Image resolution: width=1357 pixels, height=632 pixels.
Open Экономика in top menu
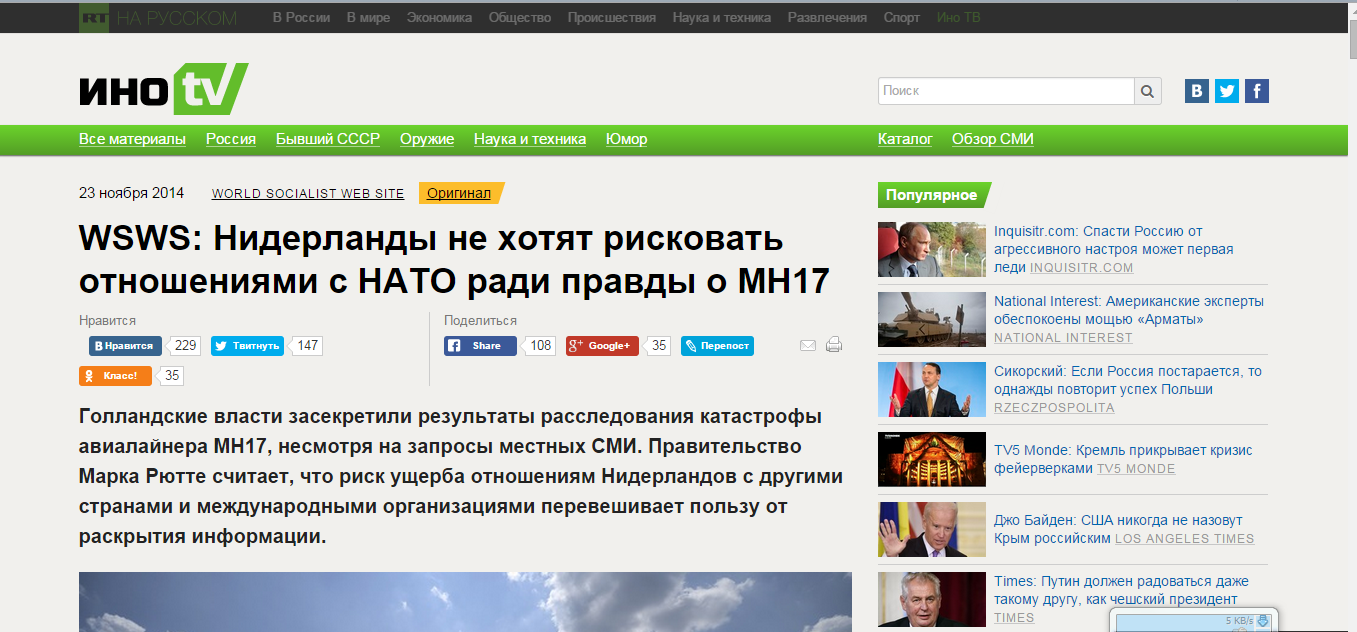(440, 18)
